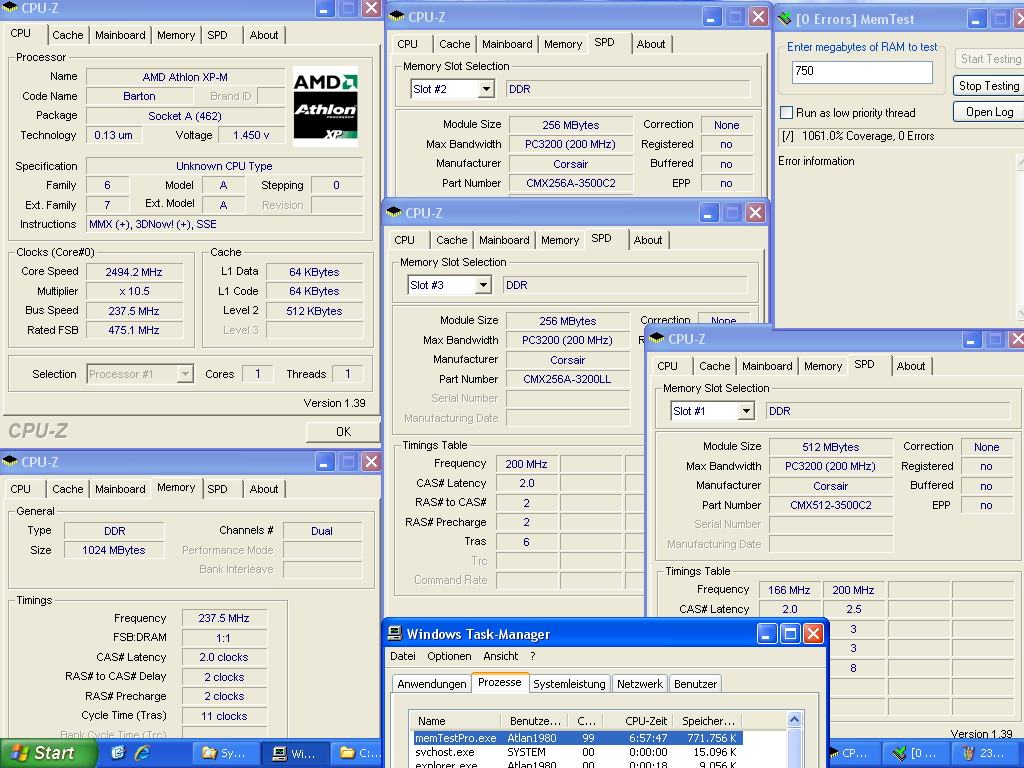Open the Wi... Task Manager taskbar button
The image size is (1024, 768).
pyautogui.click(x=295, y=753)
